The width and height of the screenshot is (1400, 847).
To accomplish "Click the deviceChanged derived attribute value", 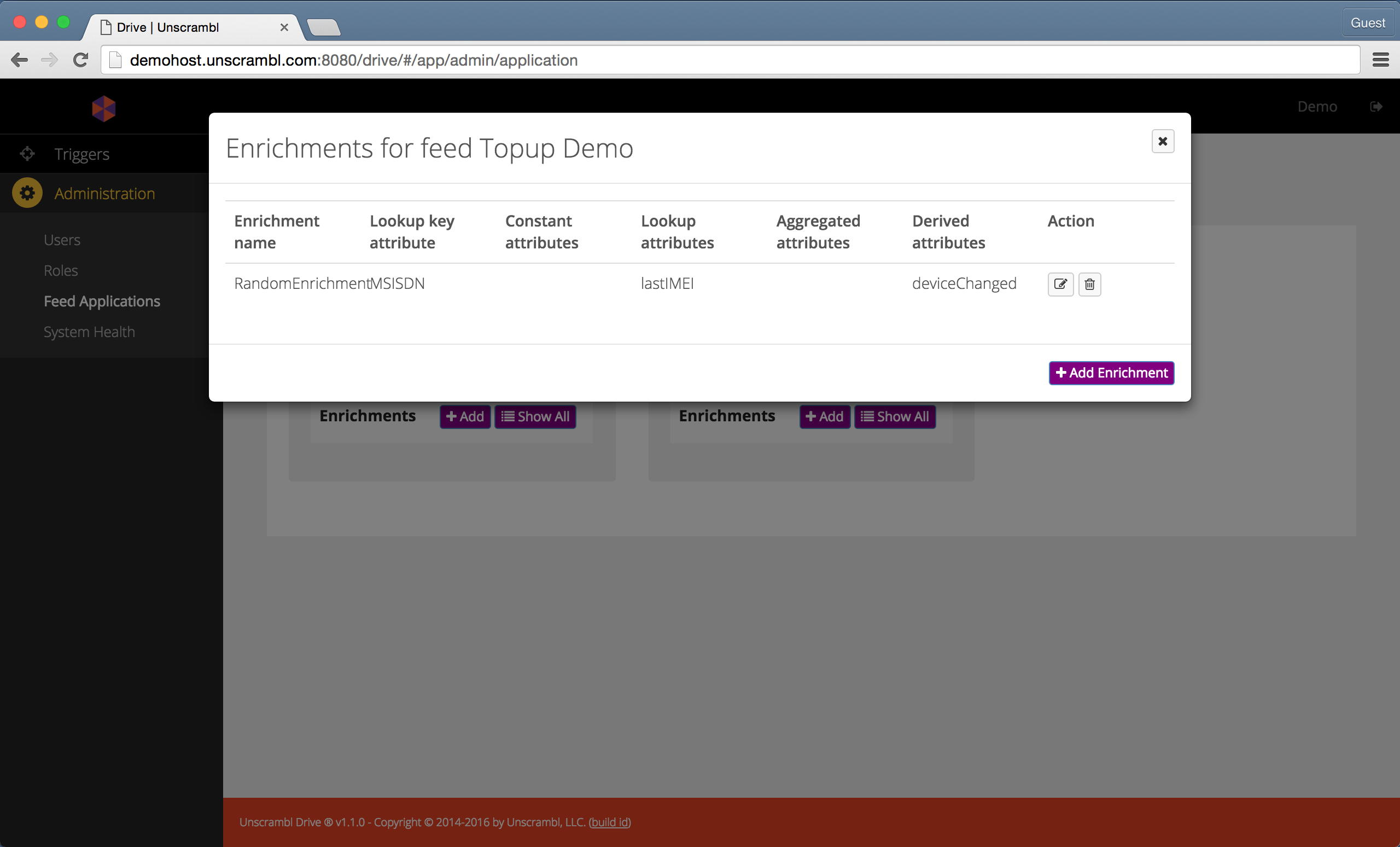I will click(x=964, y=283).
